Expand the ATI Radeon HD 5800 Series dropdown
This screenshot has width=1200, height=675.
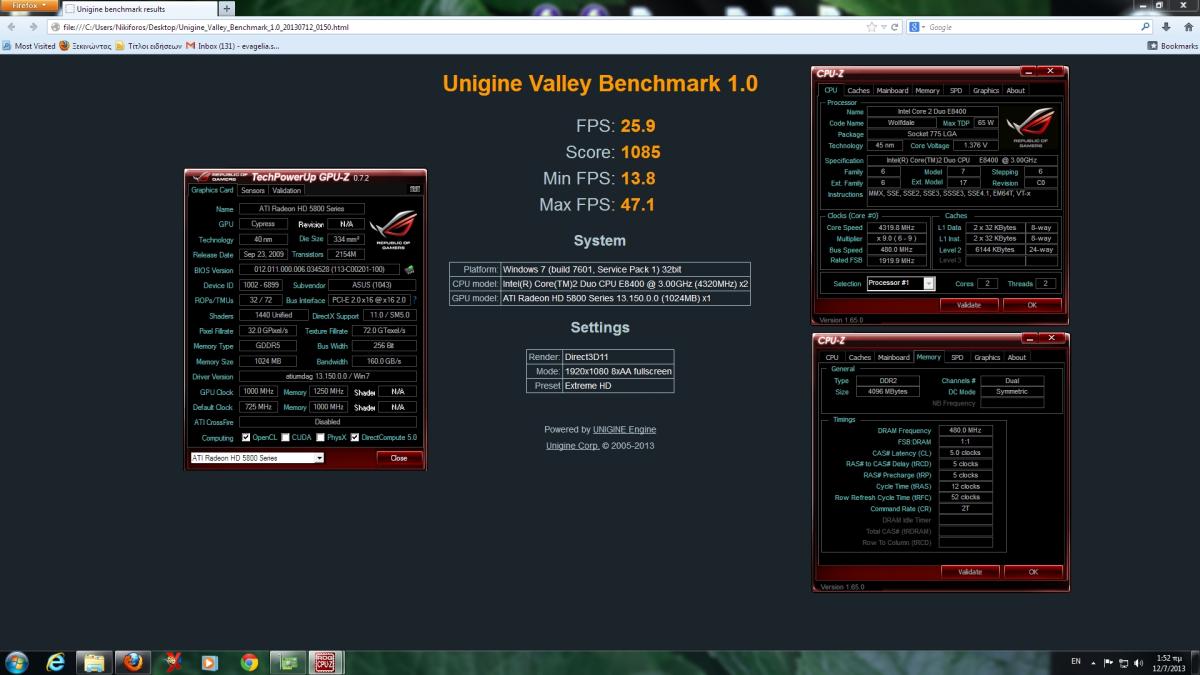click(x=319, y=458)
